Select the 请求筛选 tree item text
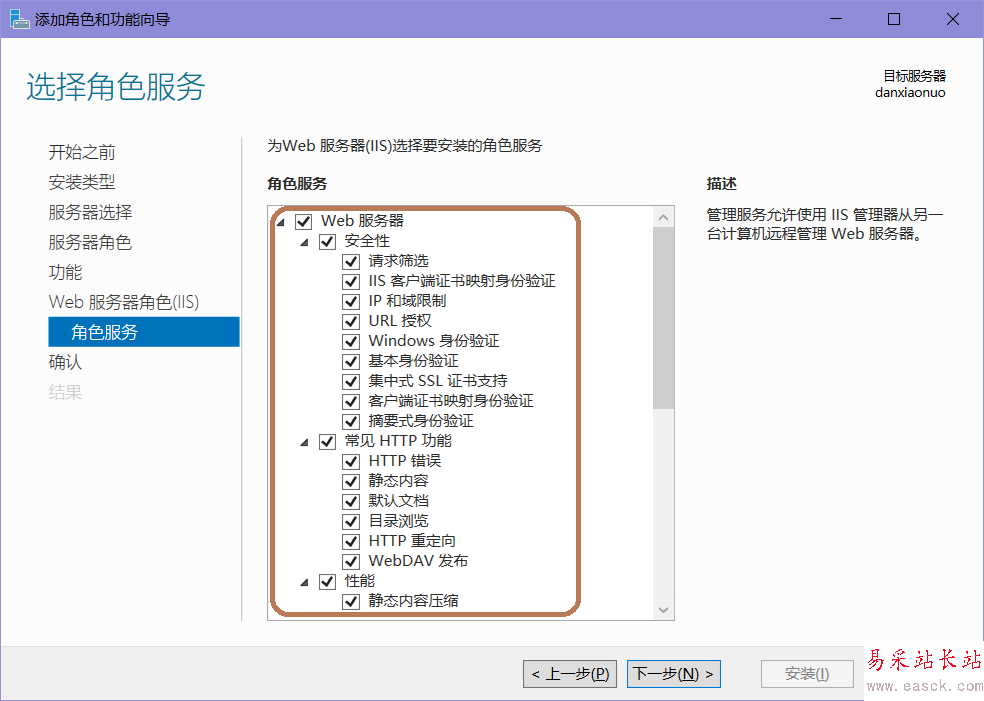The height and width of the screenshot is (701, 984). [398, 261]
